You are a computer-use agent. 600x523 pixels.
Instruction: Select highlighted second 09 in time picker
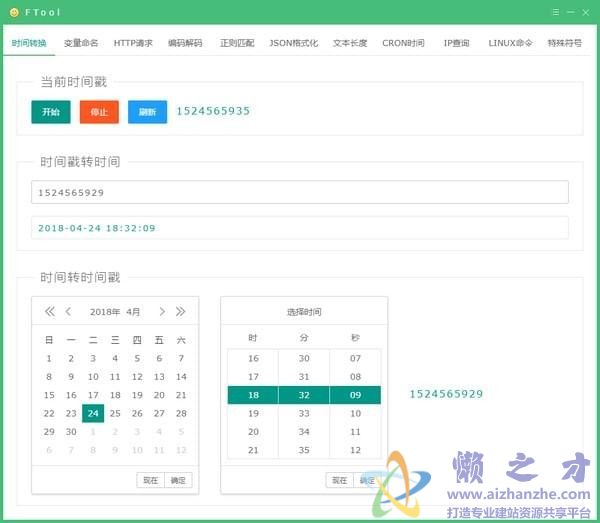(355, 395)
